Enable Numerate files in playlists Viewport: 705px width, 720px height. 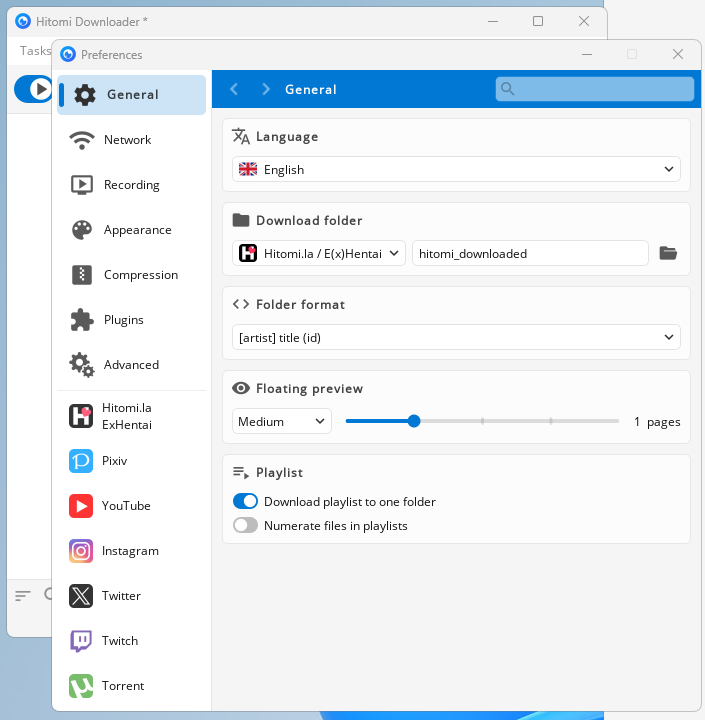pos(245,526)
